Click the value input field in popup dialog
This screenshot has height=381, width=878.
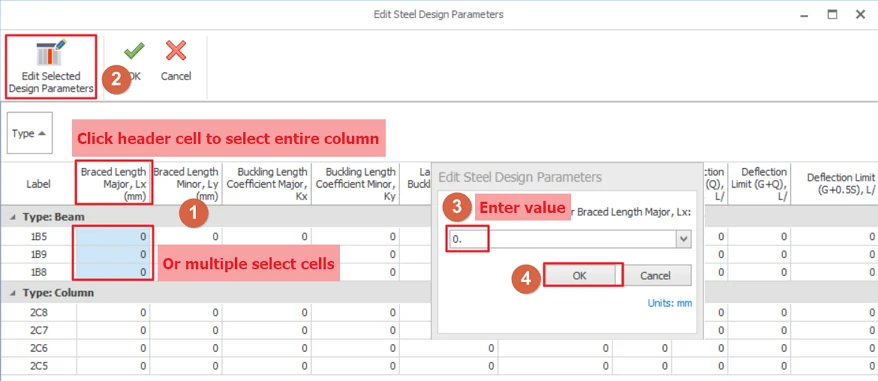562,239
